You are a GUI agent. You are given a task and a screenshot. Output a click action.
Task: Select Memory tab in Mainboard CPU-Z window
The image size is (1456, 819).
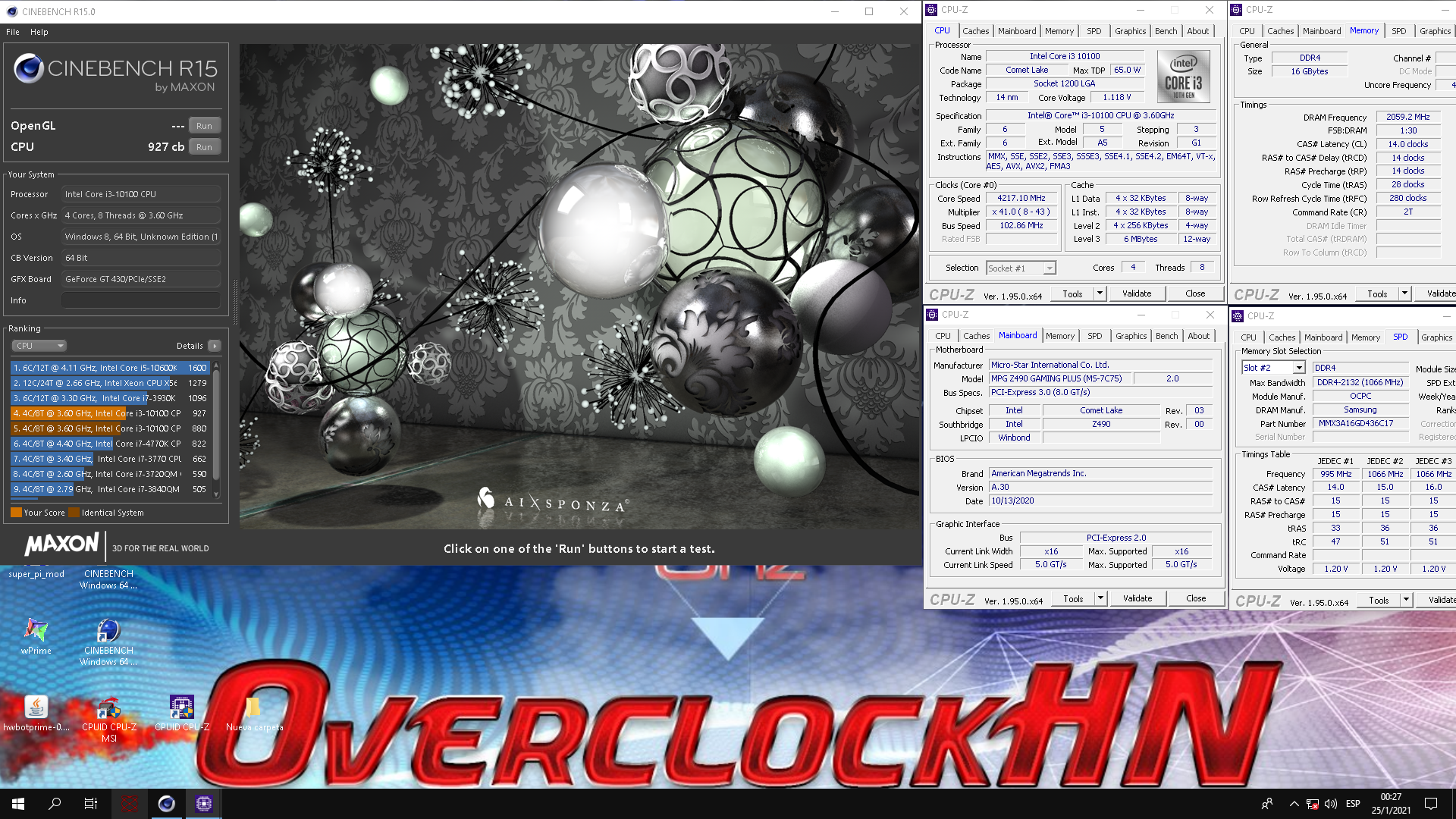(x=1059, y=336)
